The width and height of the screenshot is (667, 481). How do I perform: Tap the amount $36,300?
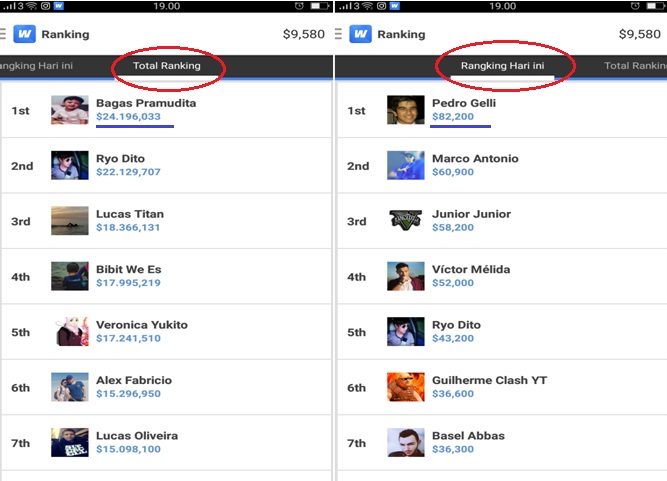click(x=453, y=449)
